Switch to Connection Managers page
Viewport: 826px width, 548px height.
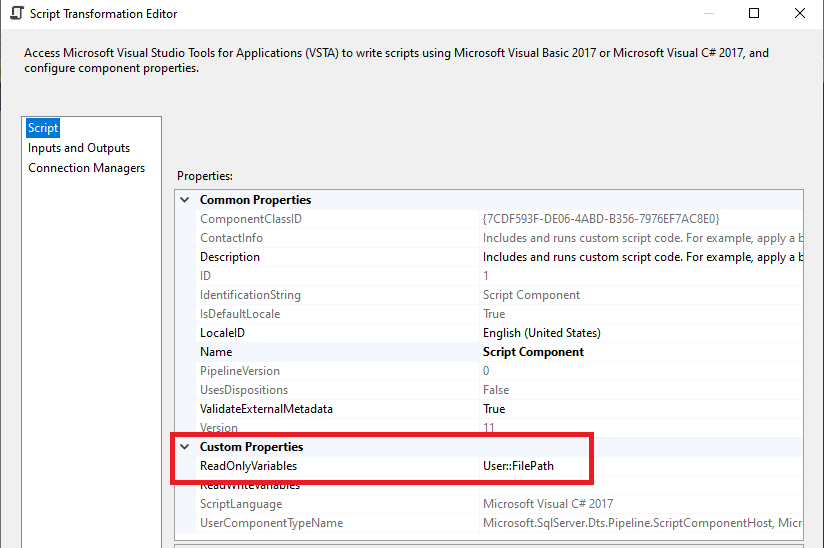coord(86,168)
